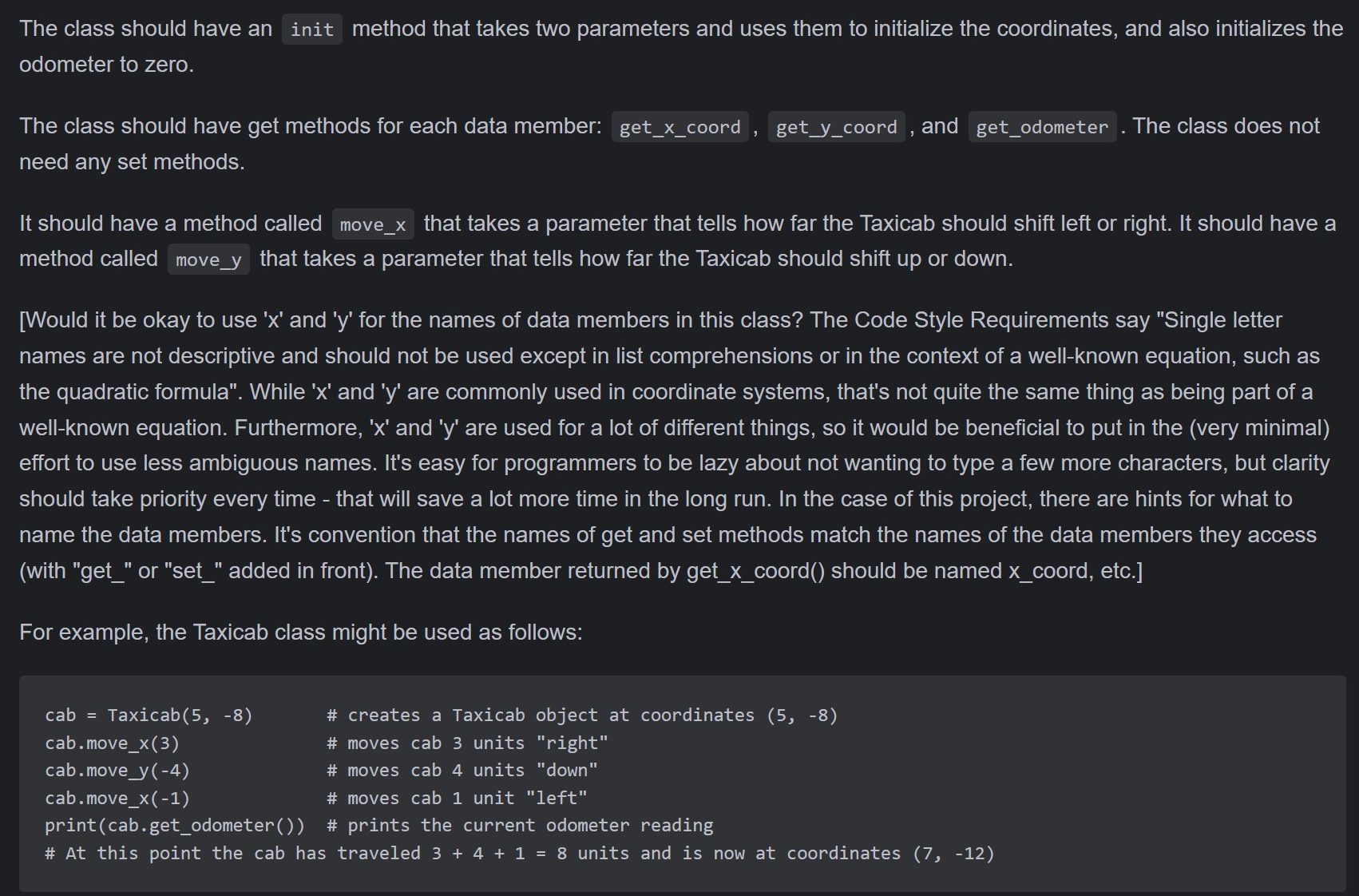The image size is (1359, 896).
Task: Click the comment moves cab 3 units right
Action: pyautogui.click(x=467, y=743)
